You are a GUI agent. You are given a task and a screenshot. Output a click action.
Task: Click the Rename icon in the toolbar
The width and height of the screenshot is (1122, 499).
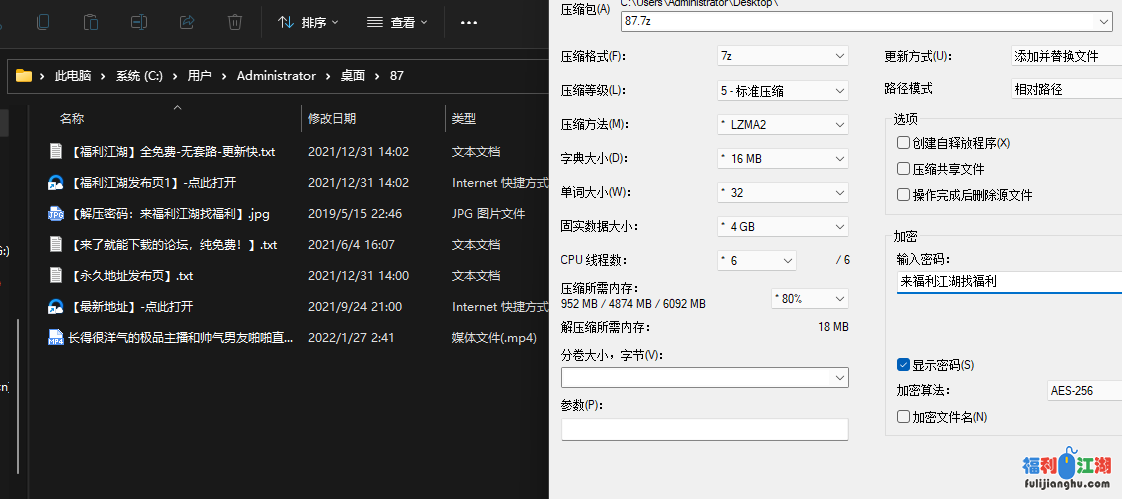pyautogui.click(x=139, y=21)
